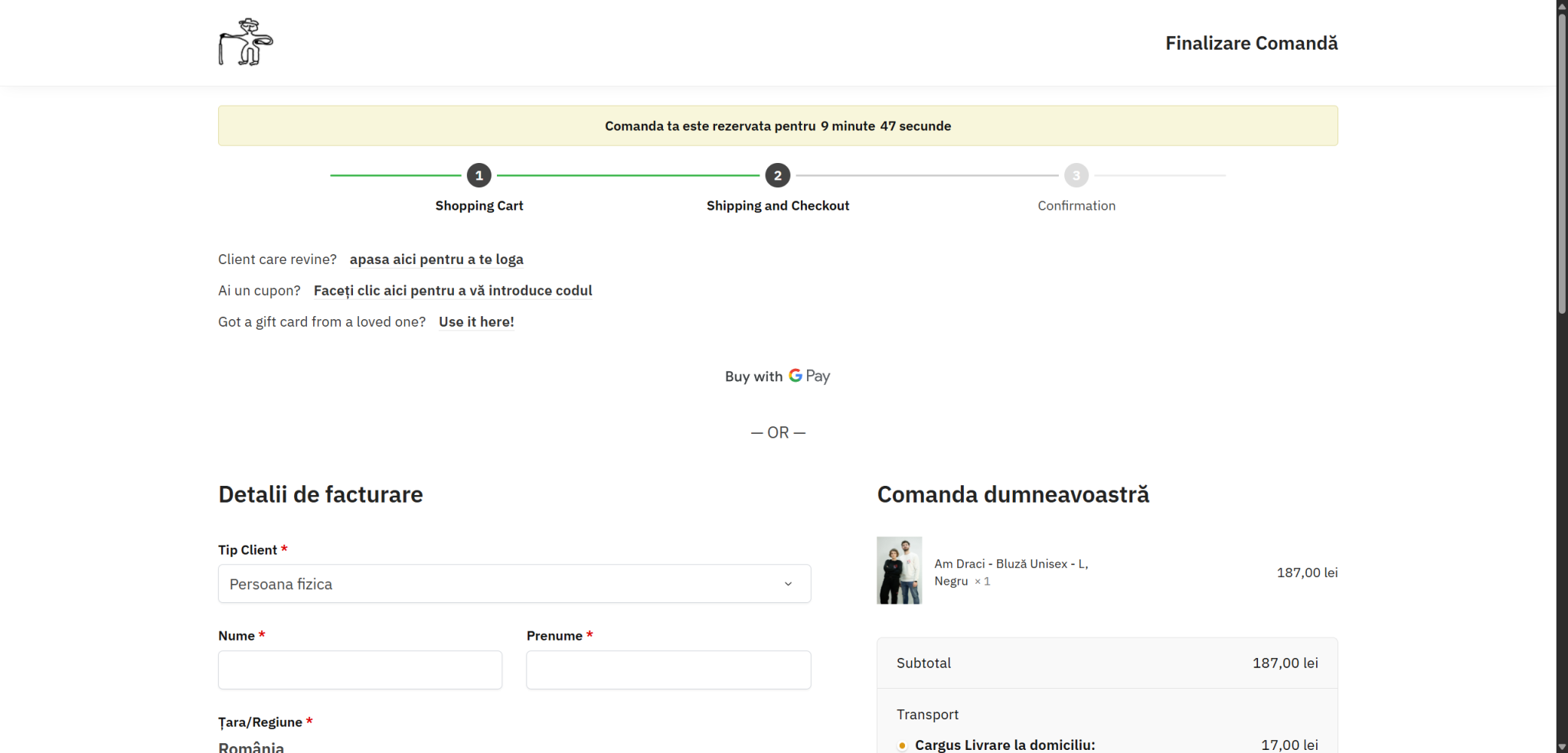Click the Google Pay logo icon
The width and height of the screenshot is (1568, 753).
click(809, 376)
